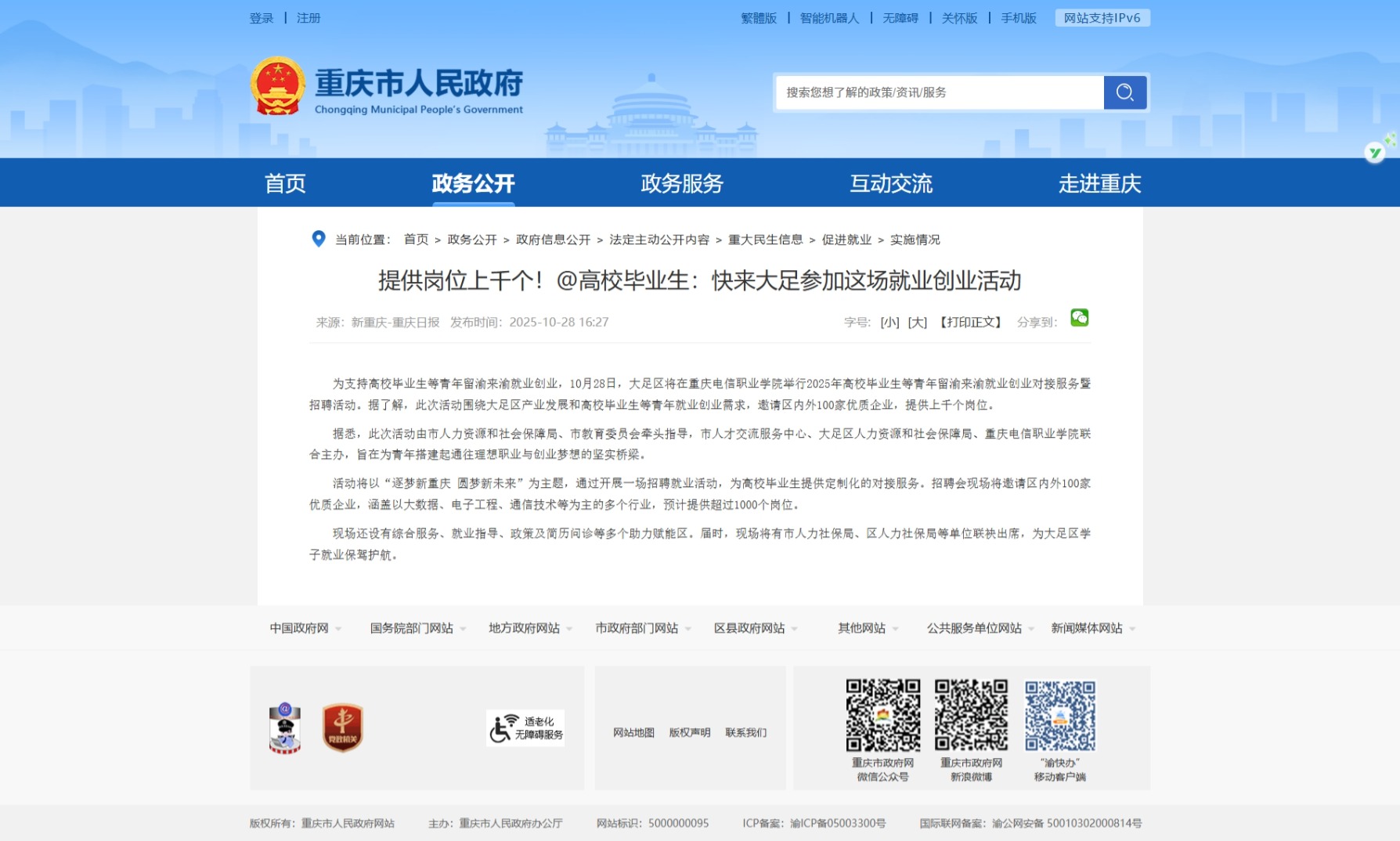Click the search magnifier icon

[x=1125, y=92]
